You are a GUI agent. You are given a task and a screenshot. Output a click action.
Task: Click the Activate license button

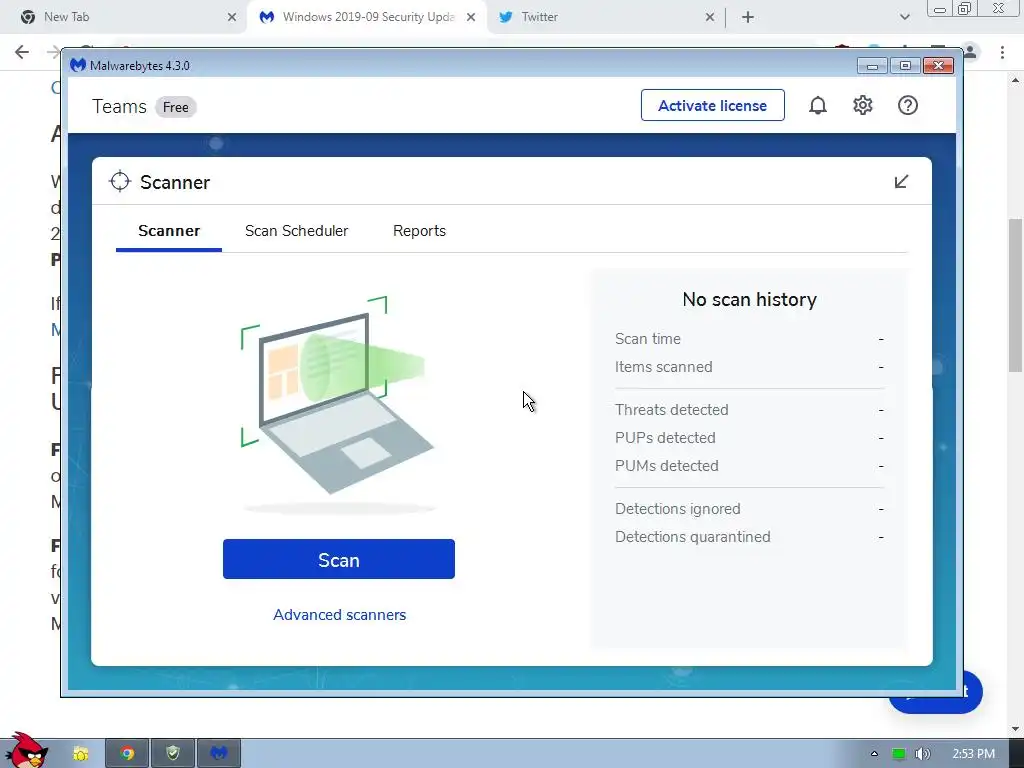pyautogui.click(x=712, y=105)
